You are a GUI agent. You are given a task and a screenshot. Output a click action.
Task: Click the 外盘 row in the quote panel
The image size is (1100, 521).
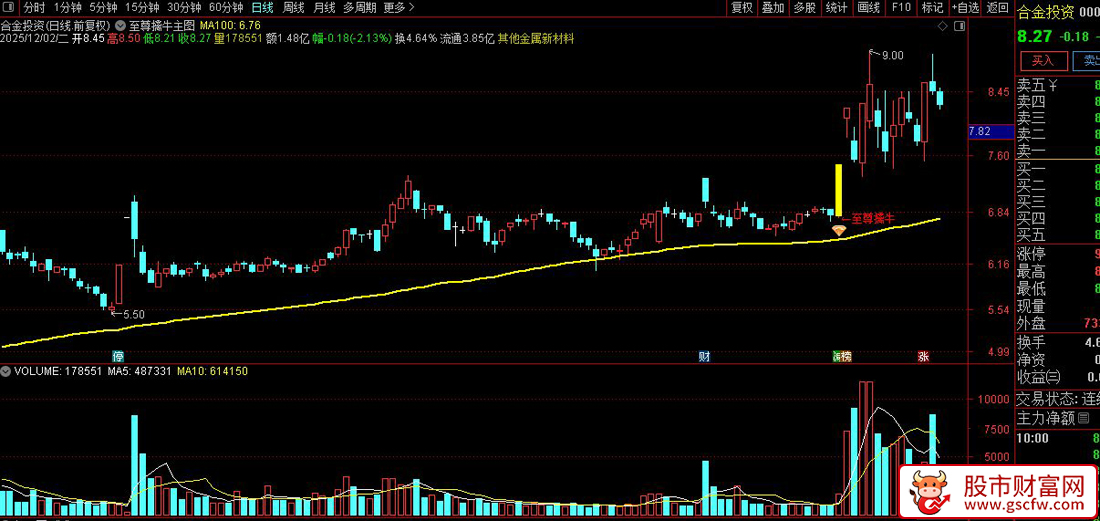[1059, 323]
